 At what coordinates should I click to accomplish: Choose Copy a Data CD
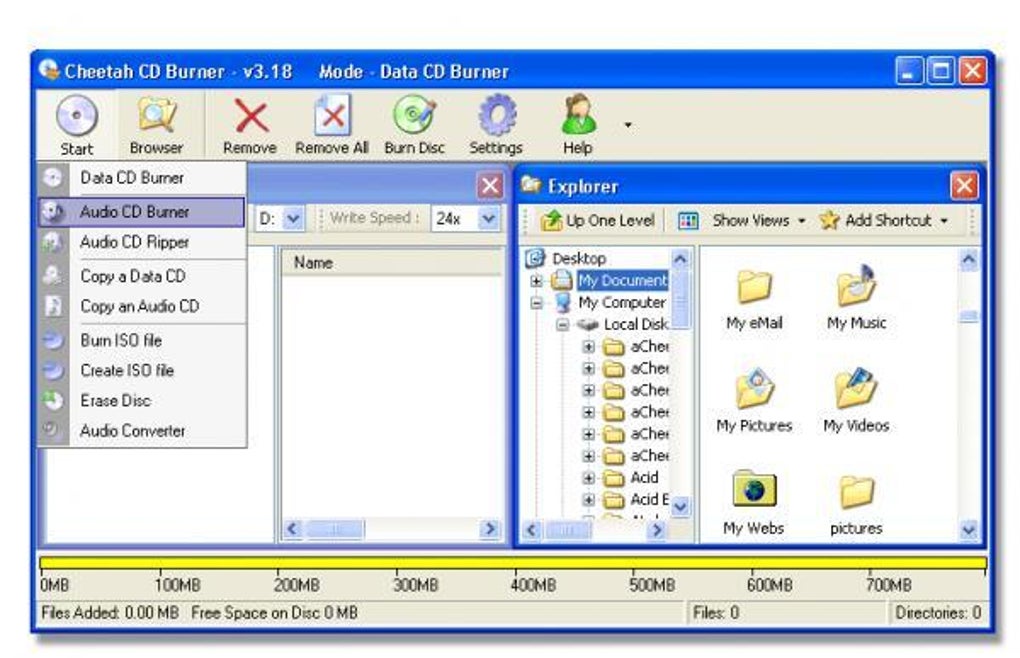click(142, 276)
